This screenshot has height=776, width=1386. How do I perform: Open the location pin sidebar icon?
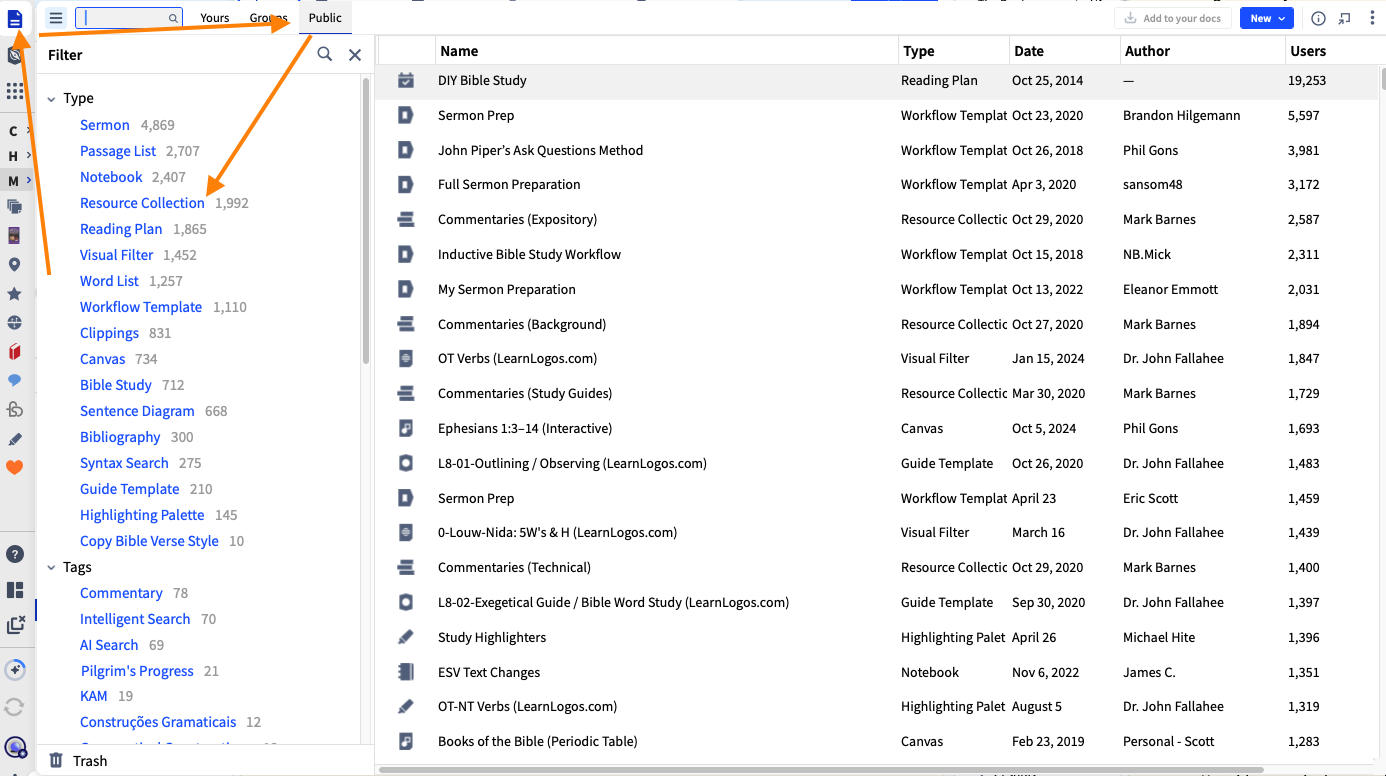[15, 265]
